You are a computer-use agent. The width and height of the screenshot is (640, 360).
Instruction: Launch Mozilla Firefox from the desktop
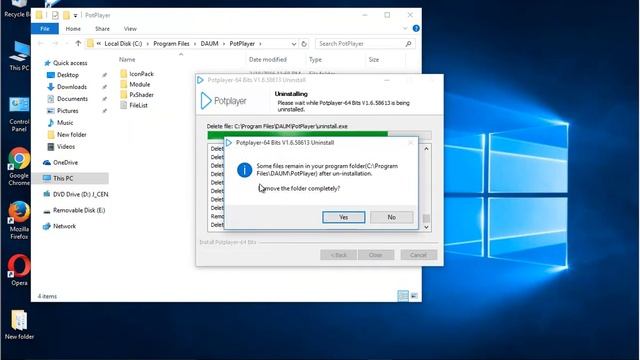19,220
